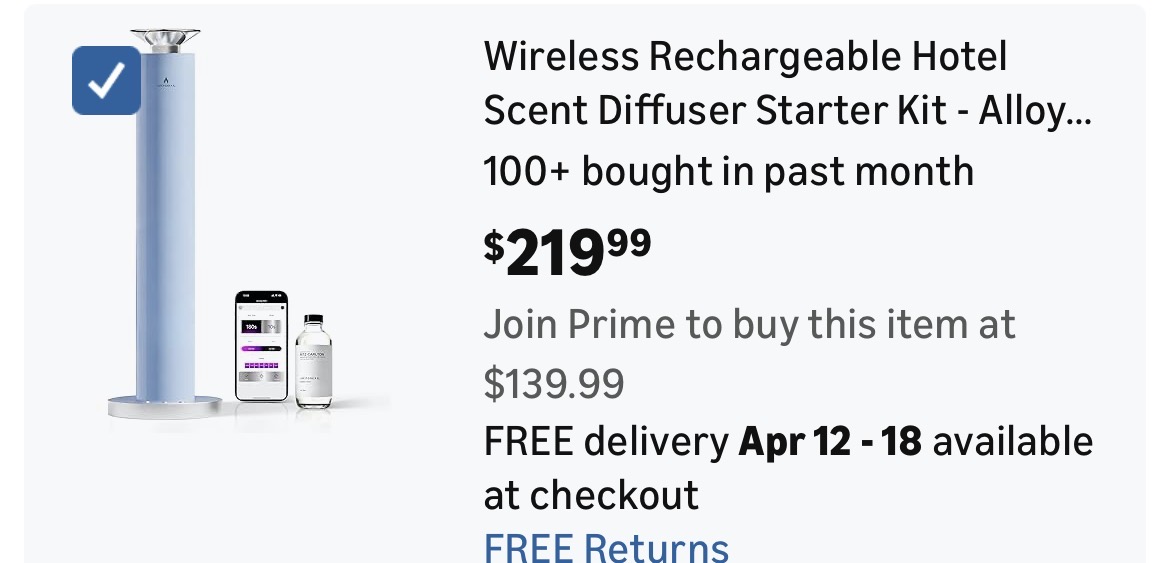Click the bold $219.99 price
The height and width of the screenshot is (563, 1170).
pyautogui.click(x=567, y=254)
